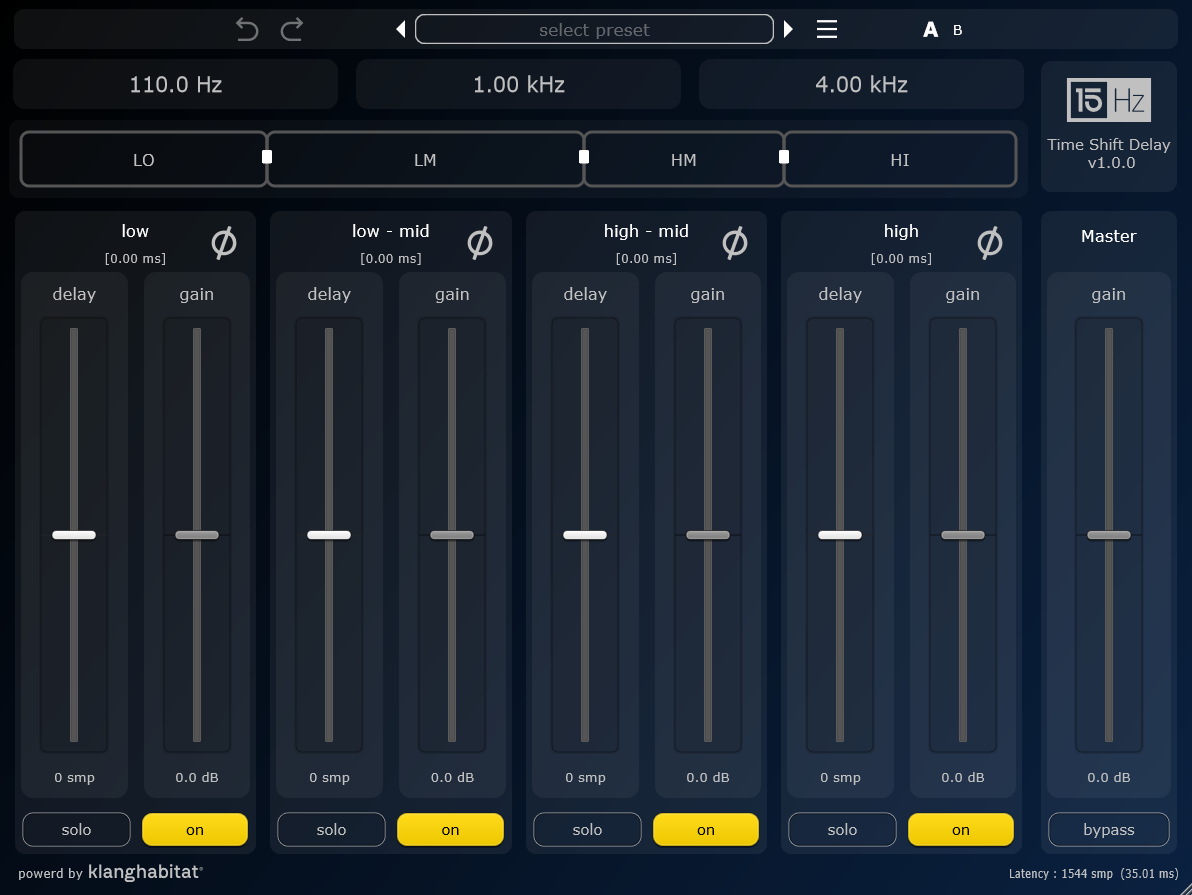
Task: Switch to B state
Action: tap(958, 30)
